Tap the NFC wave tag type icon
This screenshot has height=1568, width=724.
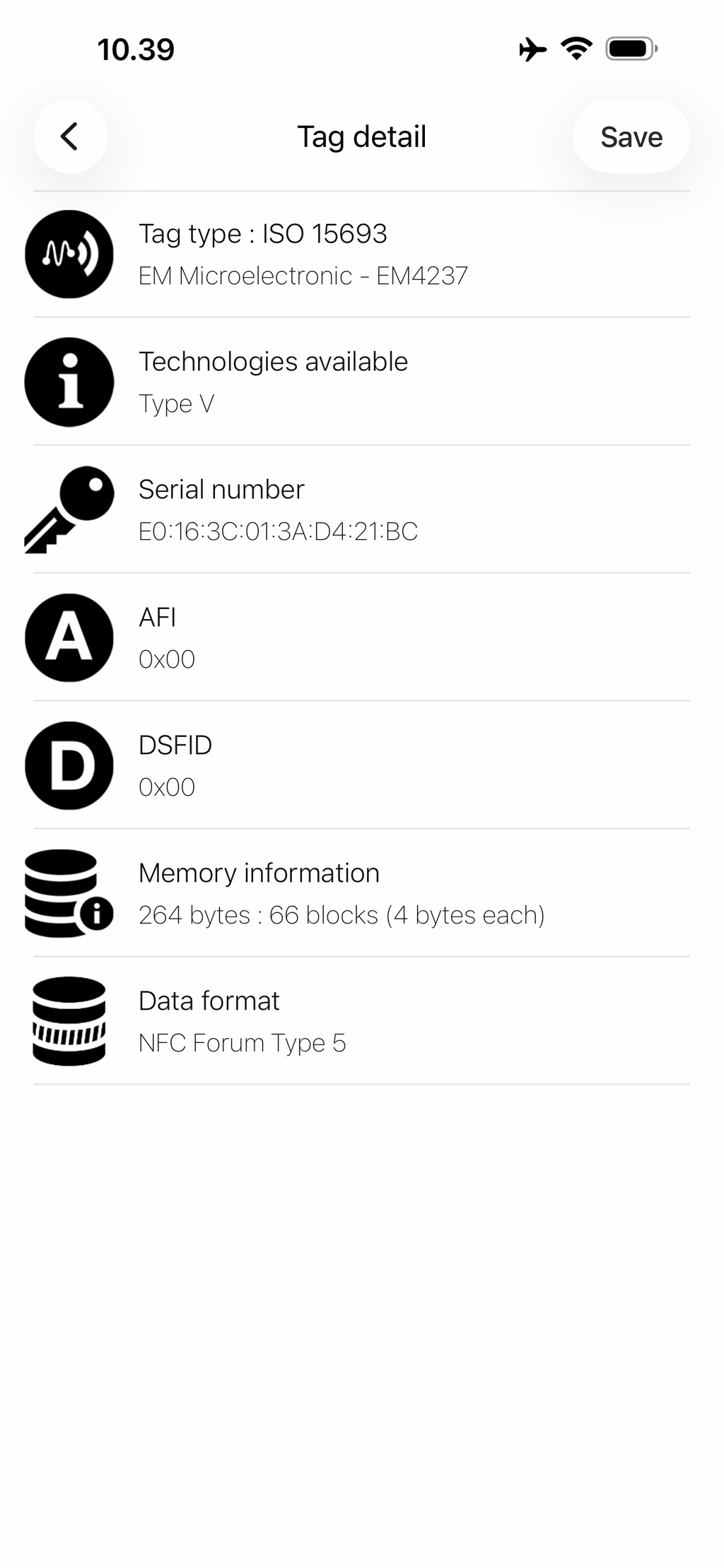click(69, 254)
